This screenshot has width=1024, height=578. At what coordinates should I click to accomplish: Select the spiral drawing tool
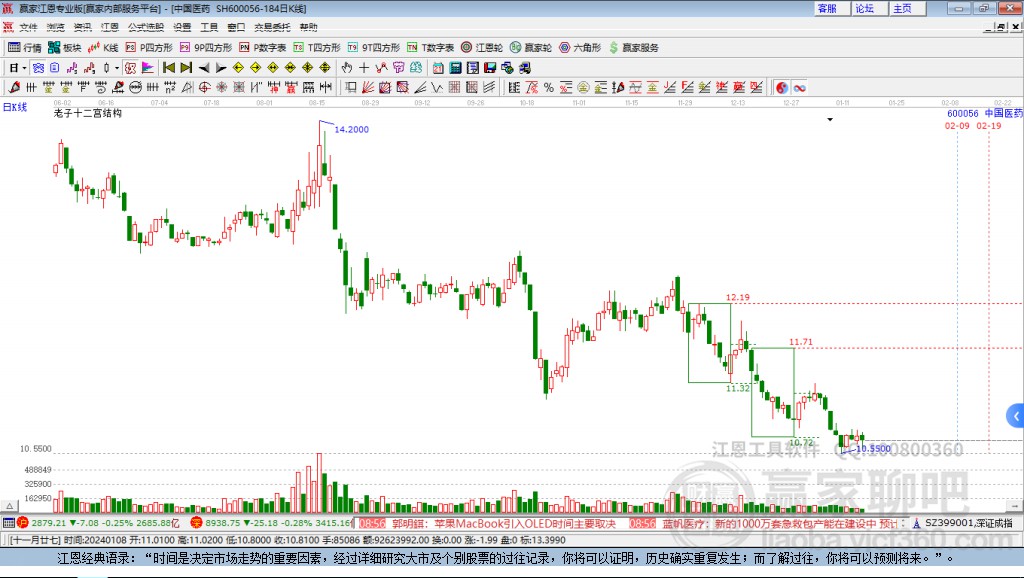click(x=101, y=88)
